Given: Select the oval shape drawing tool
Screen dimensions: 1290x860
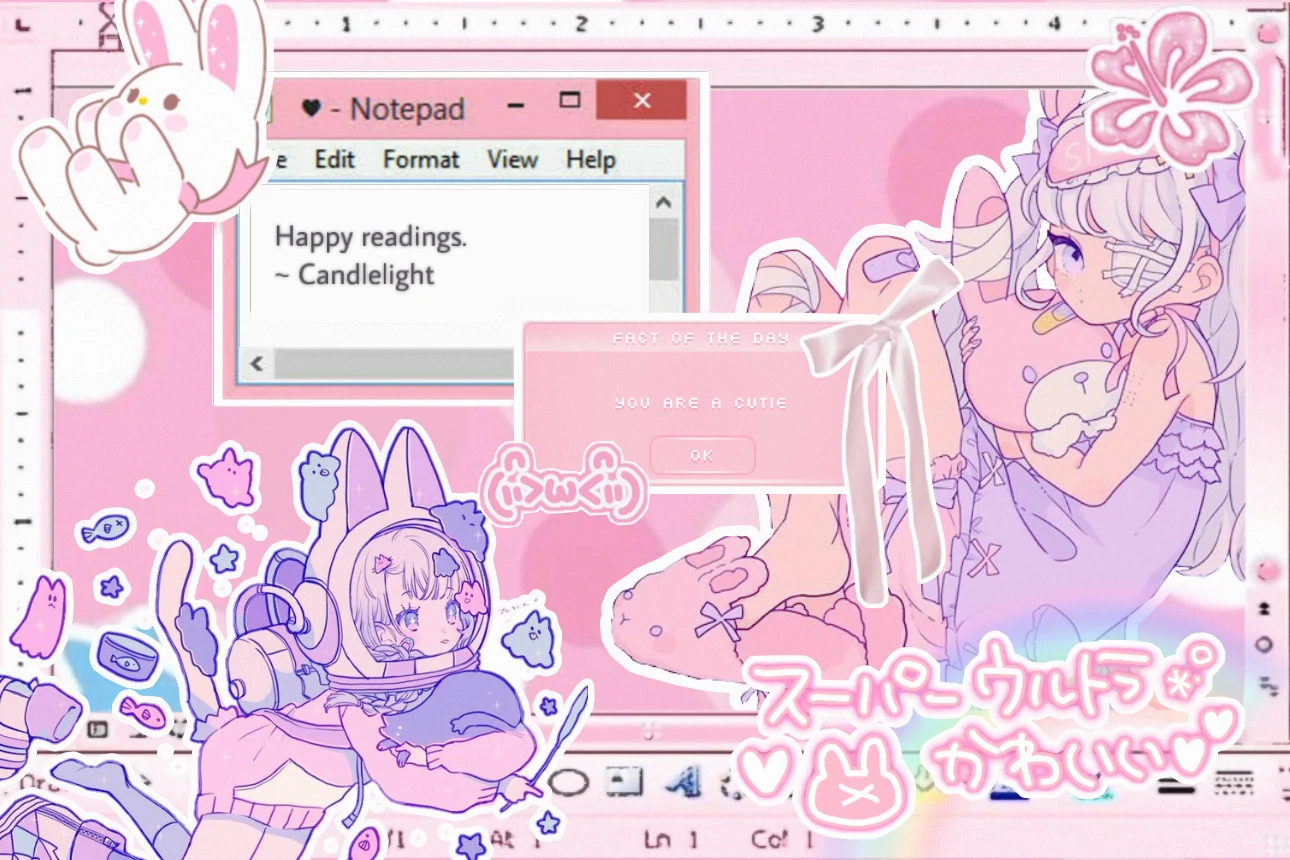Looking at the screenshot, I should [x=568, y=782].
